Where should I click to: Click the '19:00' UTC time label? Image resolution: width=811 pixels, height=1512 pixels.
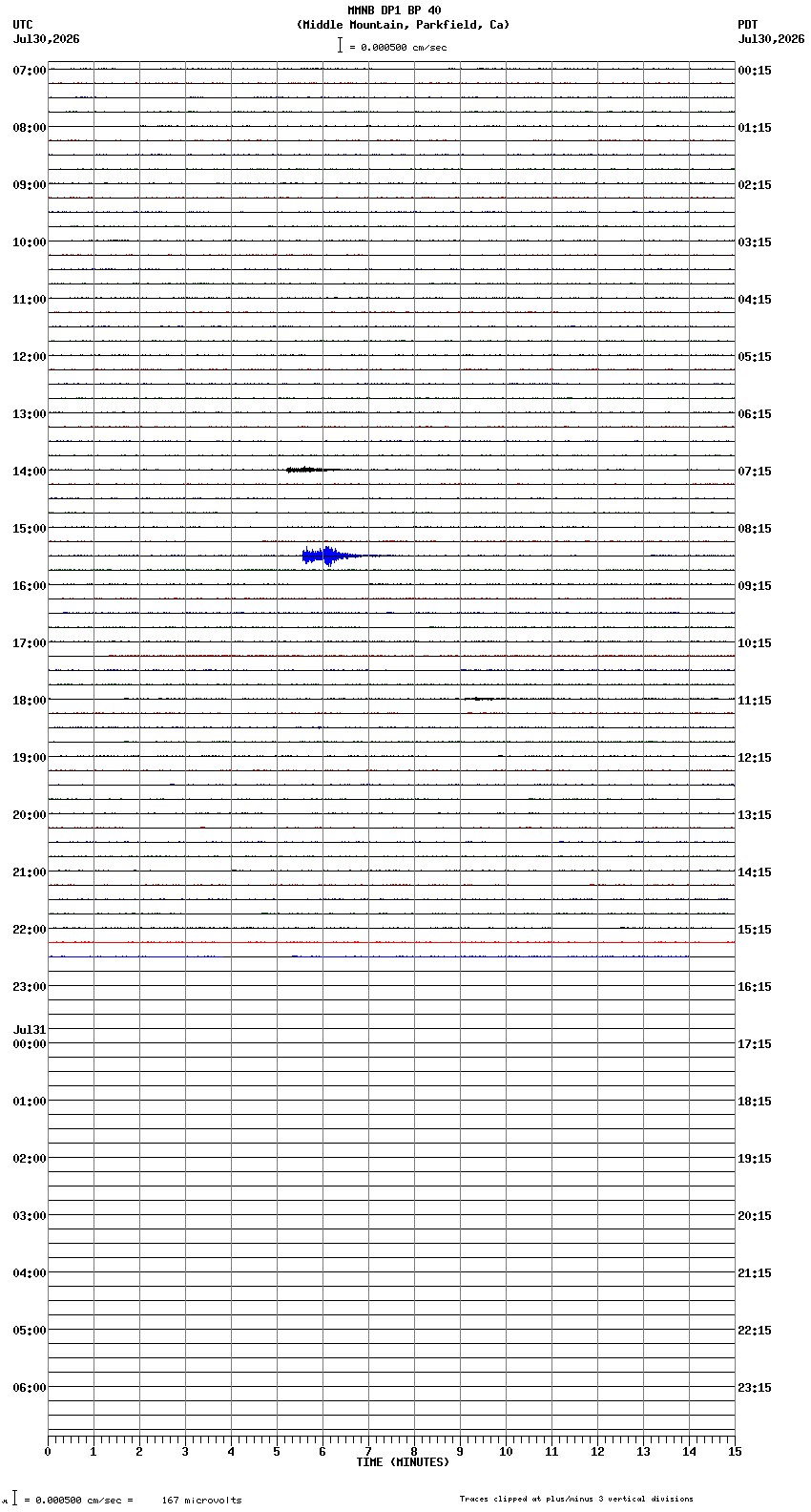tap(30, 758)
